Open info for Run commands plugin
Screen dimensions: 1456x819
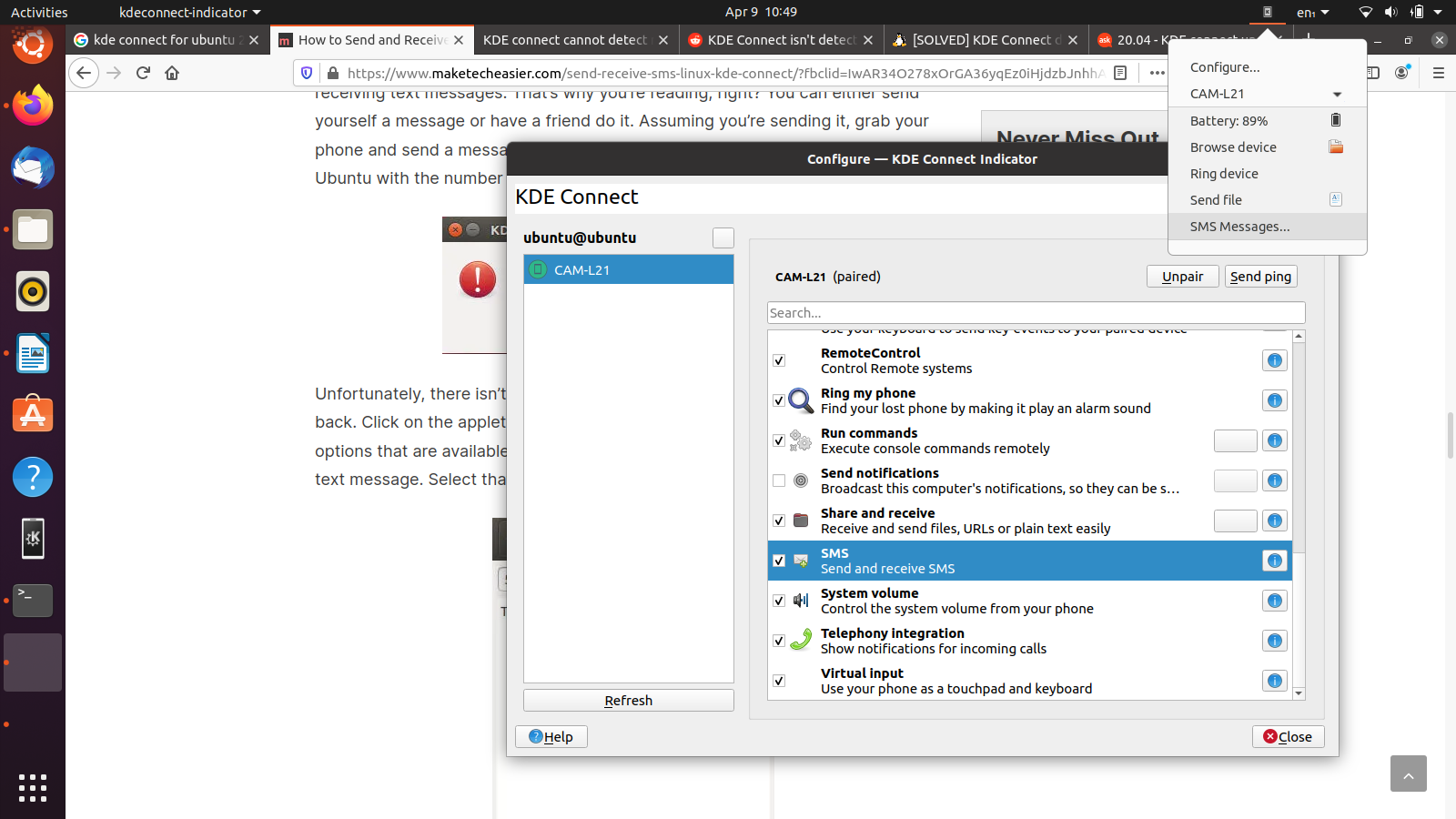pyautogui.click(x=1275, y=440)
